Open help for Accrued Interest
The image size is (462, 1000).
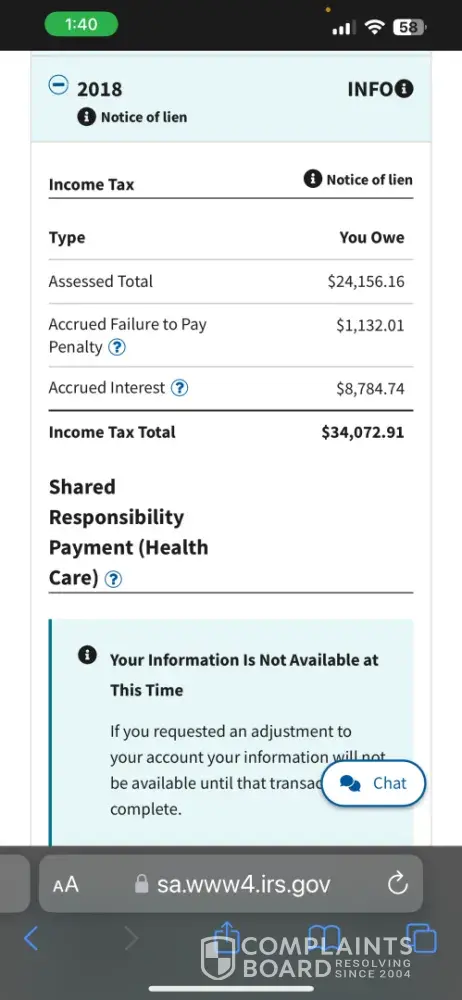[180, 388]
